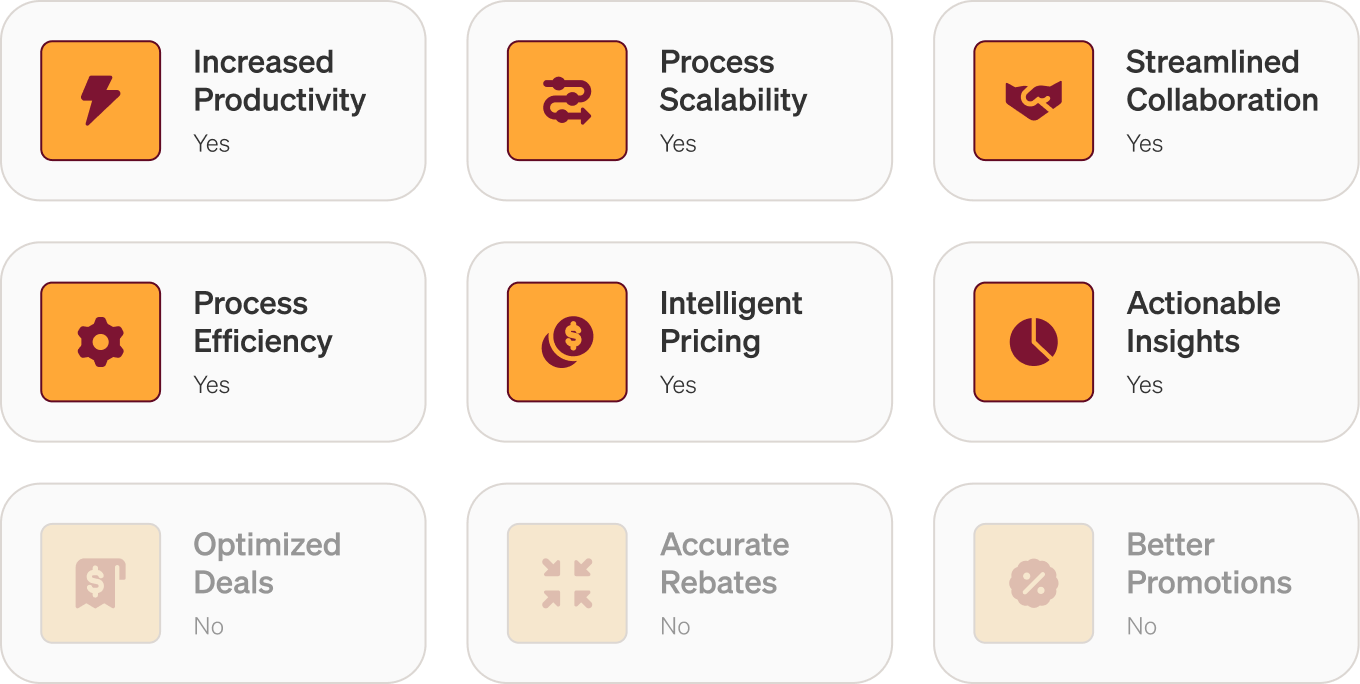Select the lightning bolt Increased Productivity icon
This screenshot has width=1360, height=684.
99,101
